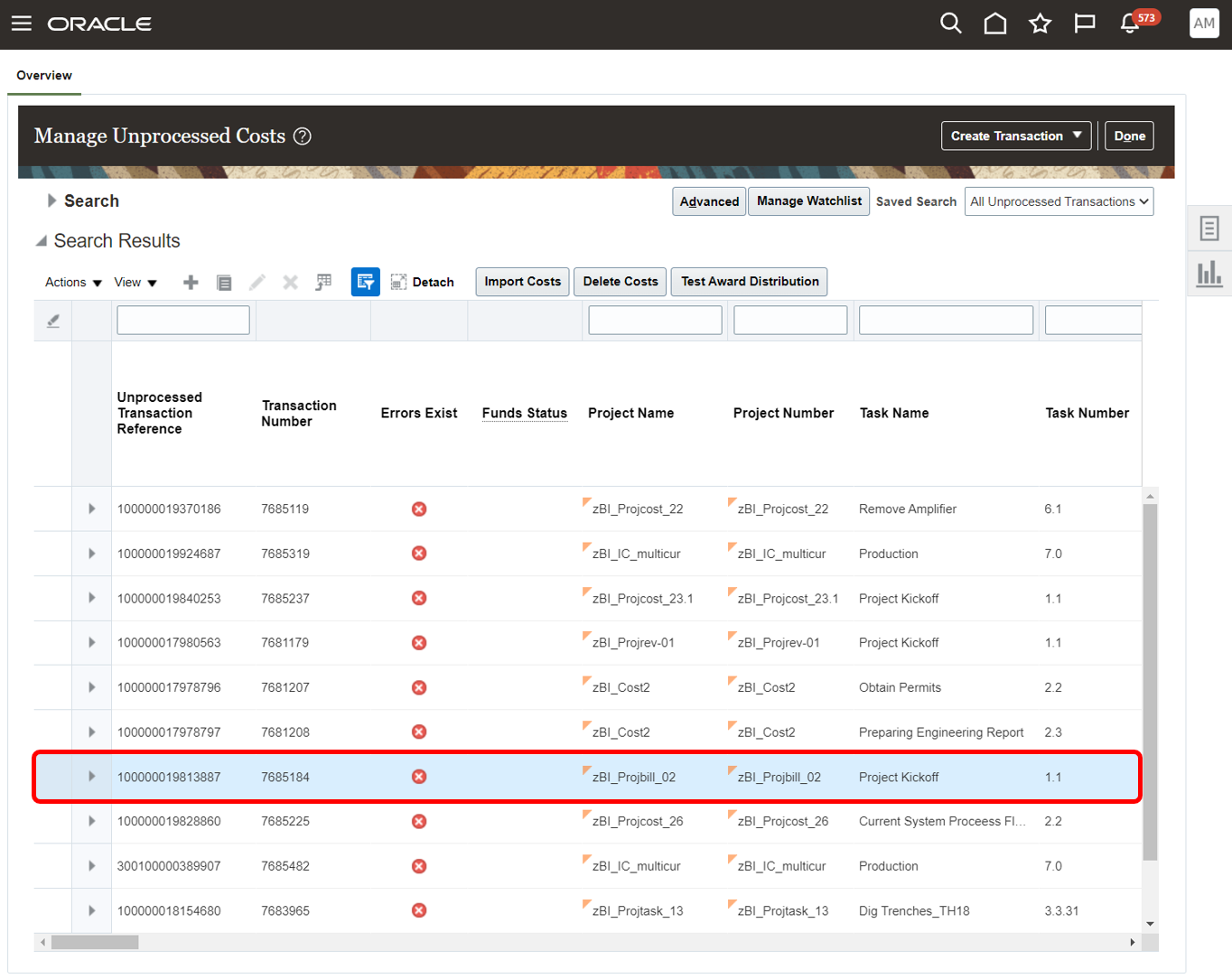
Task: Select the Overview tab
Action: (44, 76)
